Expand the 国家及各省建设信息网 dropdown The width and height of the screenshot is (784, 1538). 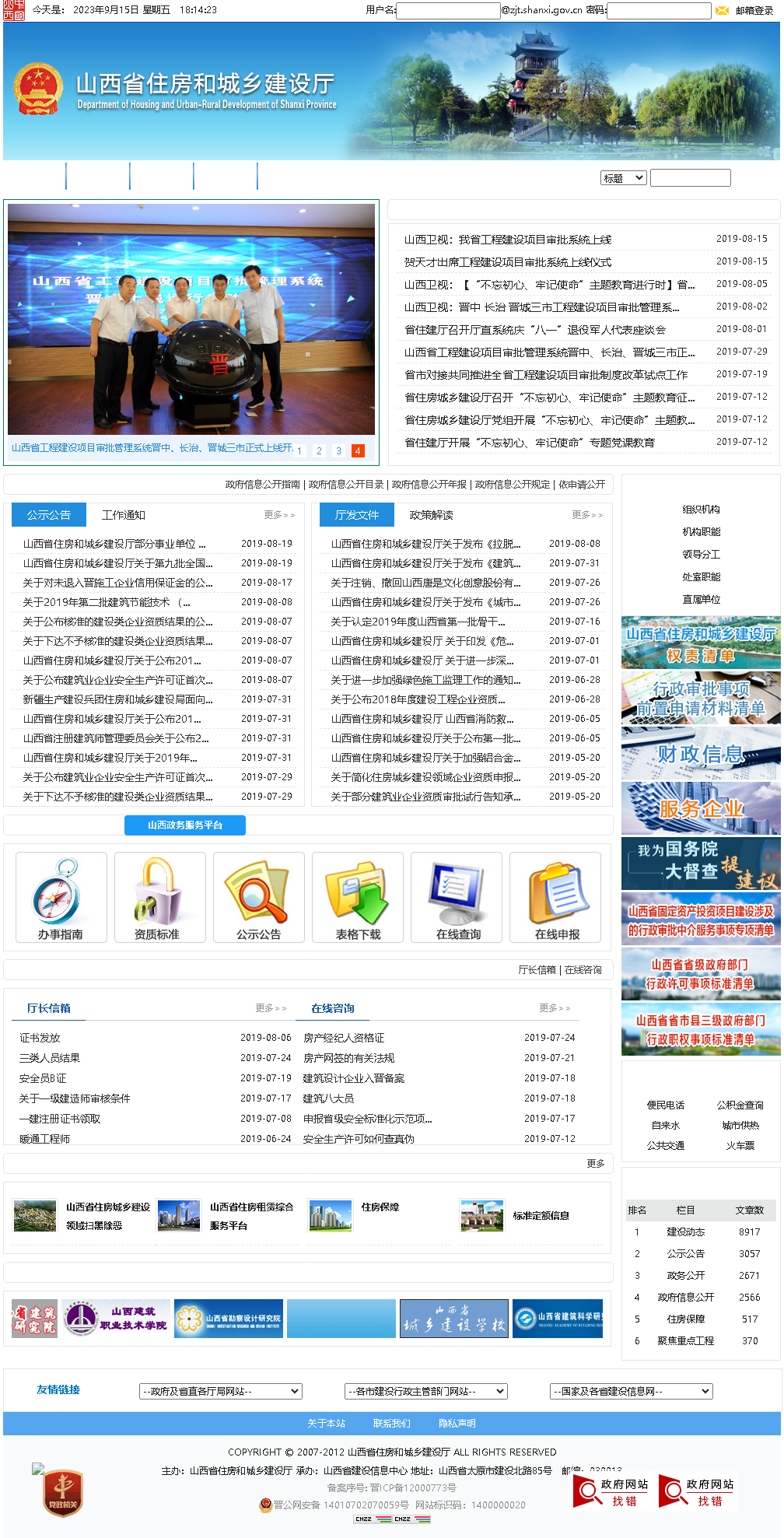pyautogui.click(x=631, y=1391)
